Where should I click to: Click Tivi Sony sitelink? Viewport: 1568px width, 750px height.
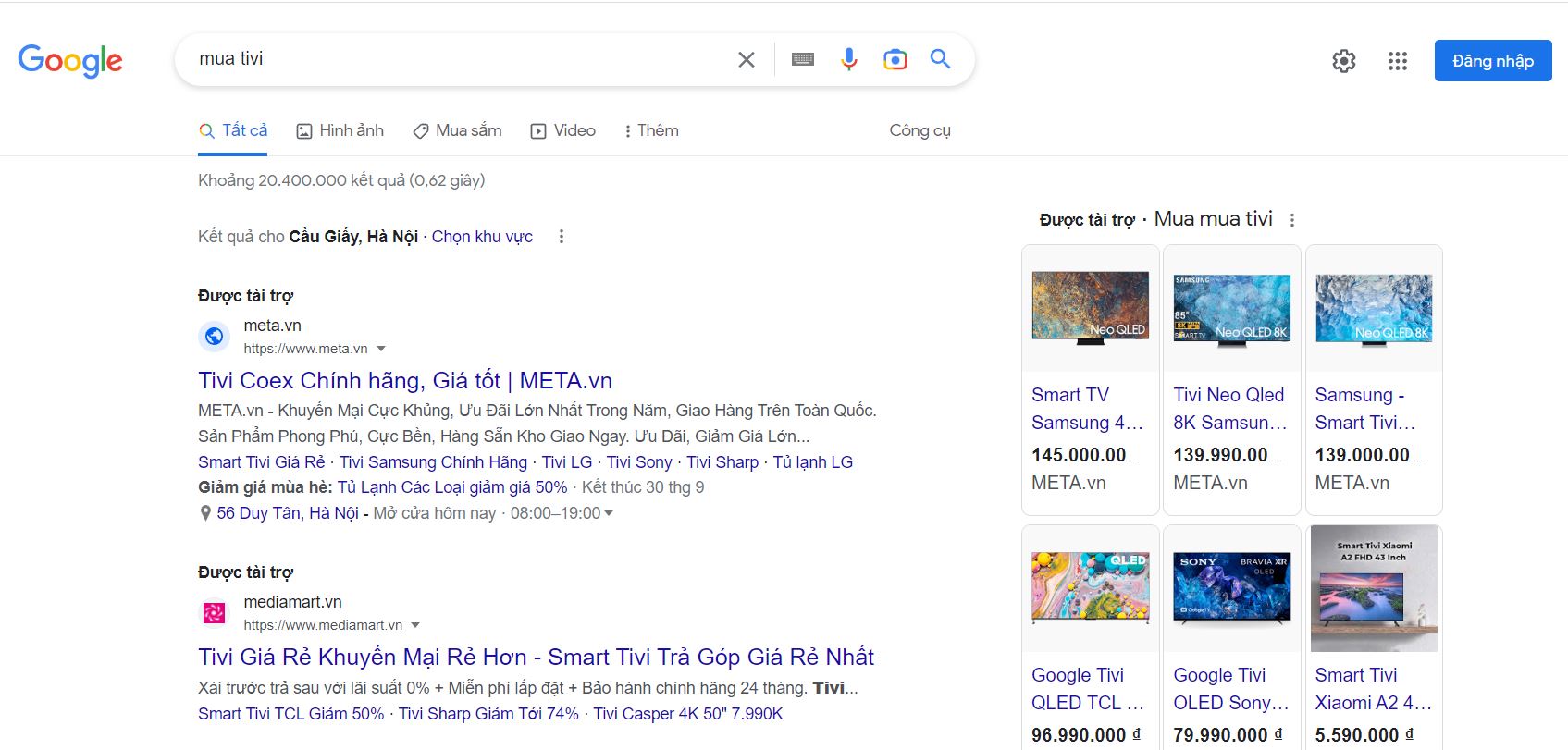tap(639, 462)
